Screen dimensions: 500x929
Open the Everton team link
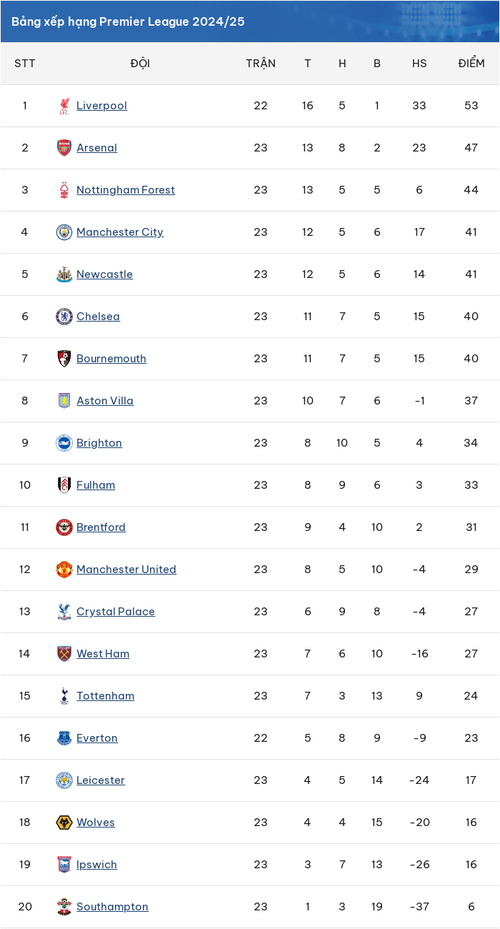(97, 738)
